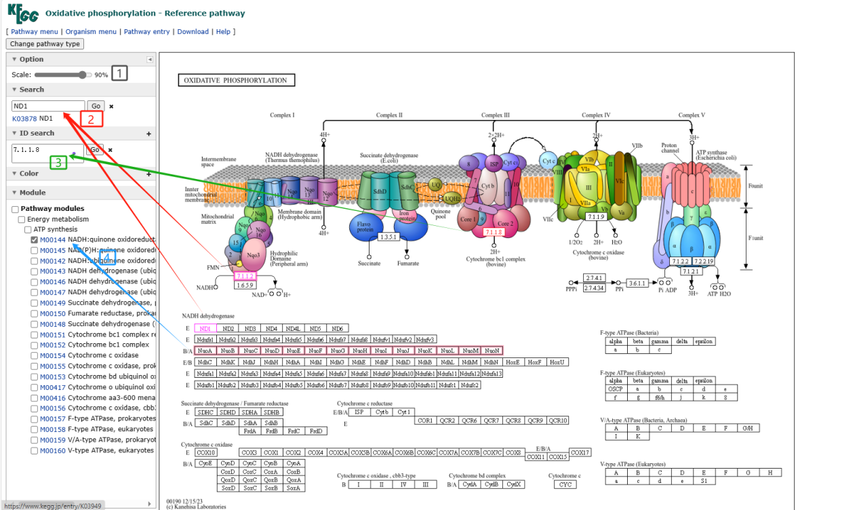This screenshot has width=859, height=510.
Task: Collapse the left sidebar arrow icon
Action: pos(150,59)
